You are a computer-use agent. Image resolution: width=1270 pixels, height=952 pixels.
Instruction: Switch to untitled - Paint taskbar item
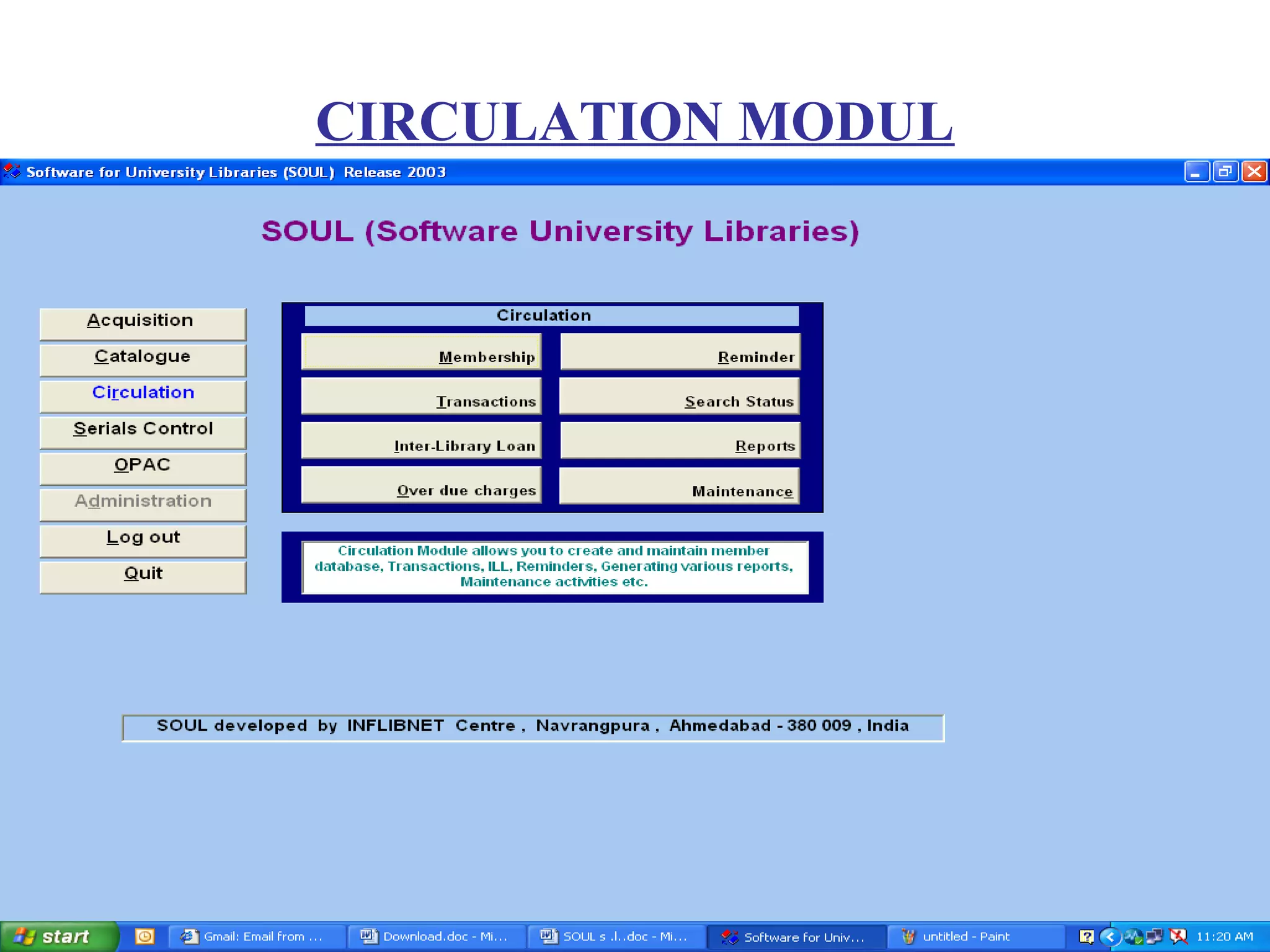pyautogui.click(x=976, y=937)
